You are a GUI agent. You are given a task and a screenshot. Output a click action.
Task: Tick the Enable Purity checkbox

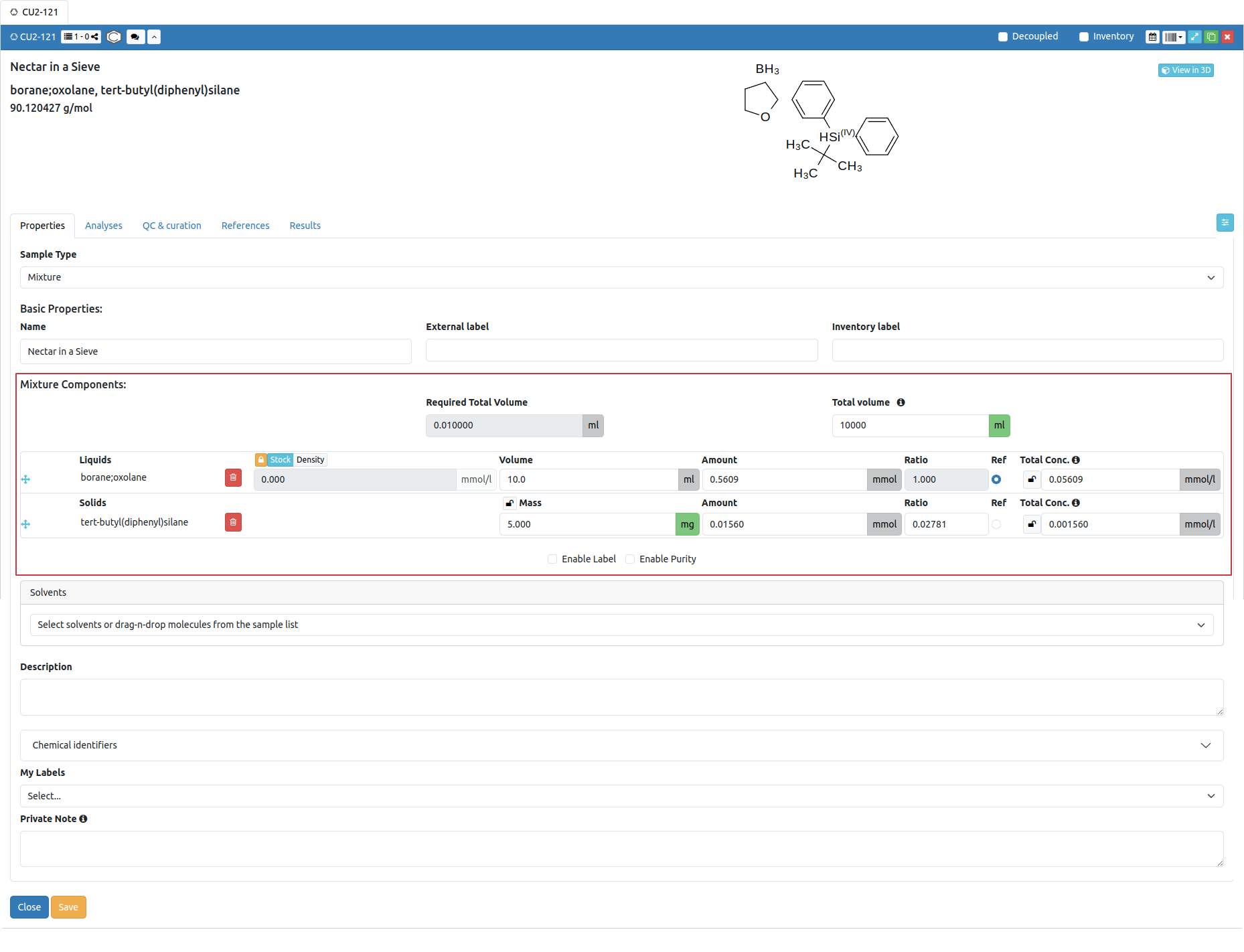tap(630, 560)
